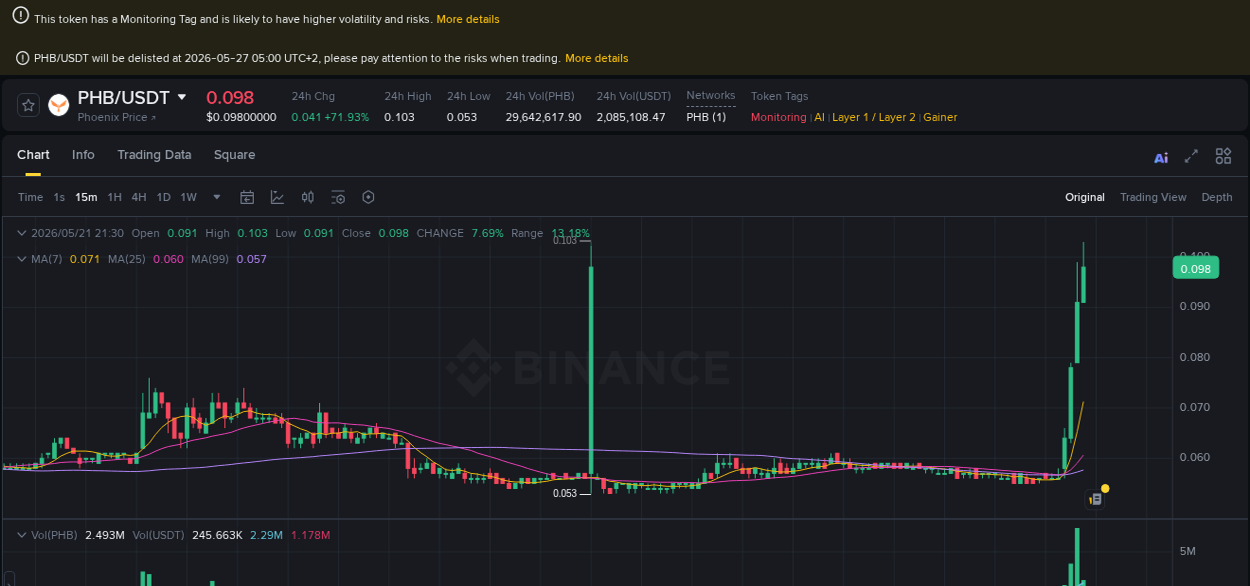Select the 4H interval
1250x586 pixels.
[x=139, y=197]
